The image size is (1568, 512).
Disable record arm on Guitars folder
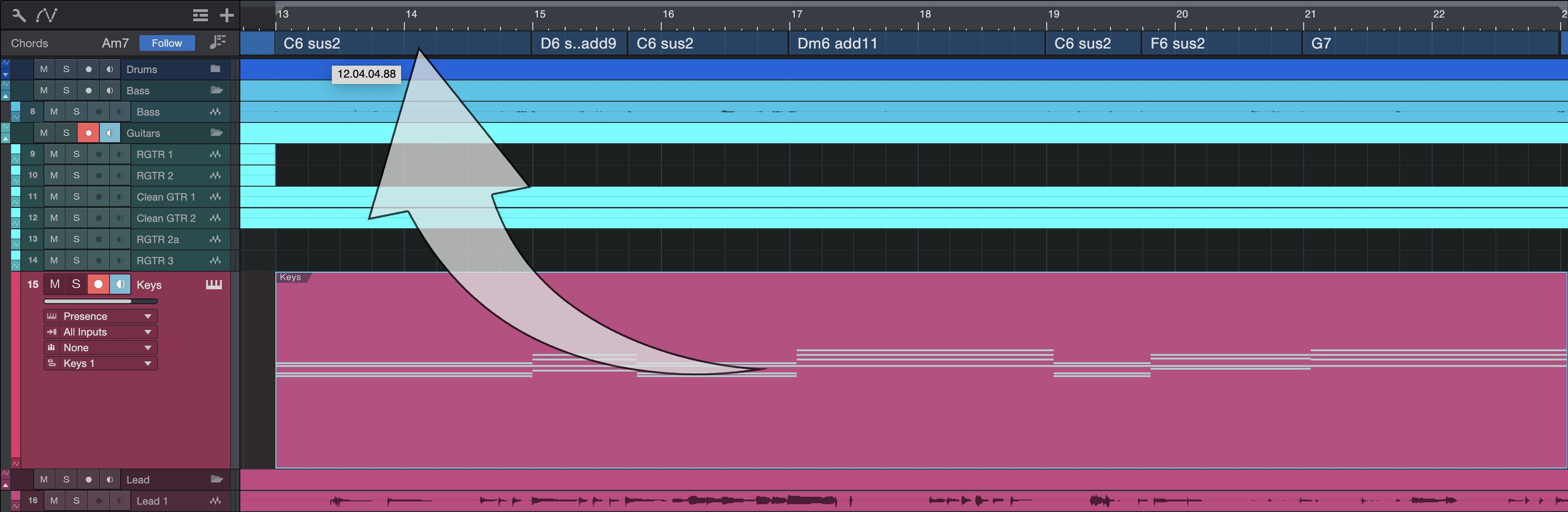88,133
